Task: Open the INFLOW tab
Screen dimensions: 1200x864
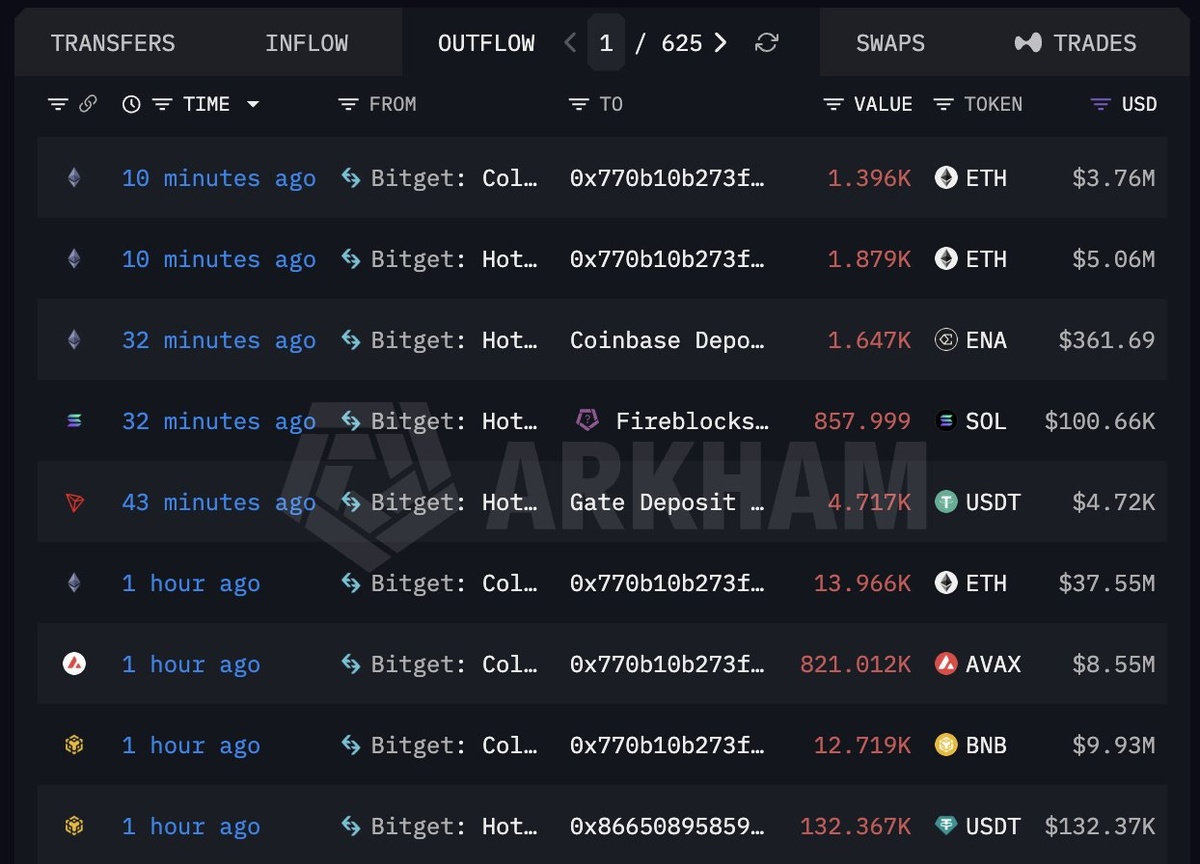Action: pos(307,43)
